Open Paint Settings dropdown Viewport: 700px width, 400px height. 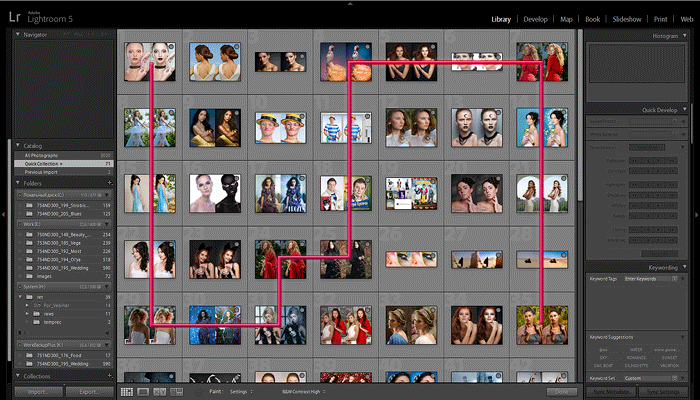[242, 392]
